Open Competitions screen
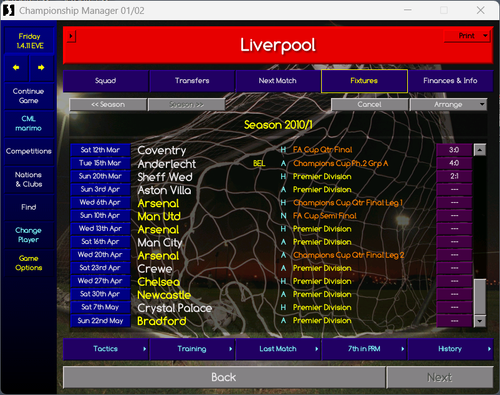Screen dimensions: 500x395 point(29,151)
